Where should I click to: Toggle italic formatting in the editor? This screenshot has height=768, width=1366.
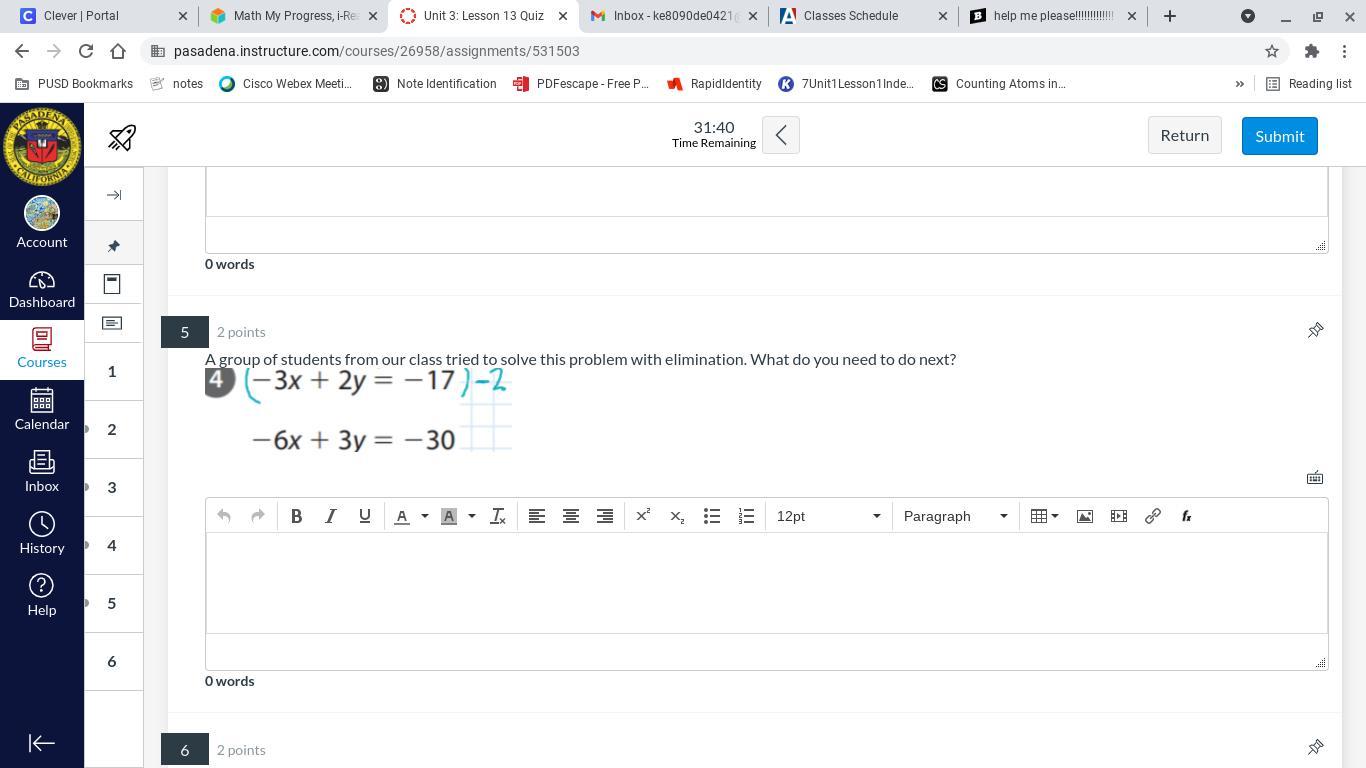pyautogui.click(x=330, y=516)
